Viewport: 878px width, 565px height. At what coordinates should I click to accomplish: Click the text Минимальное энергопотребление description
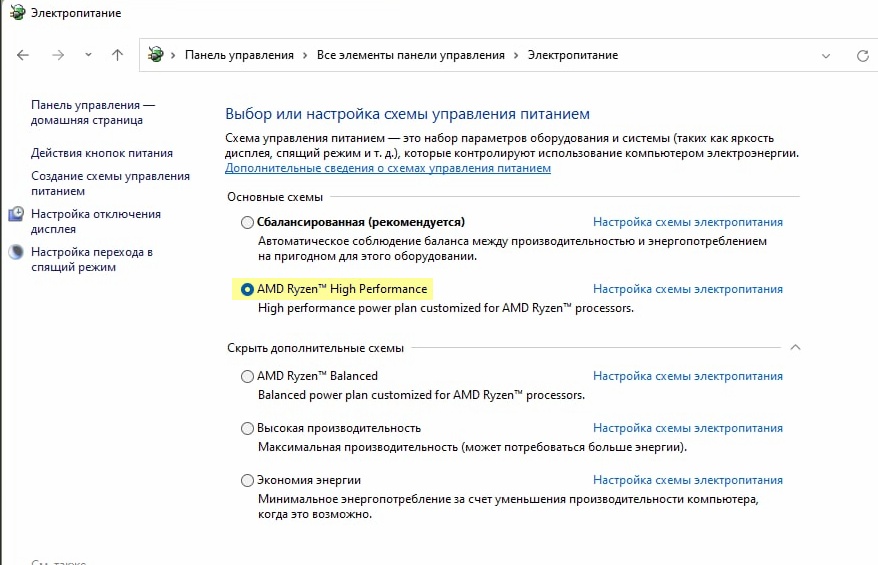click(x=508, y=507)
